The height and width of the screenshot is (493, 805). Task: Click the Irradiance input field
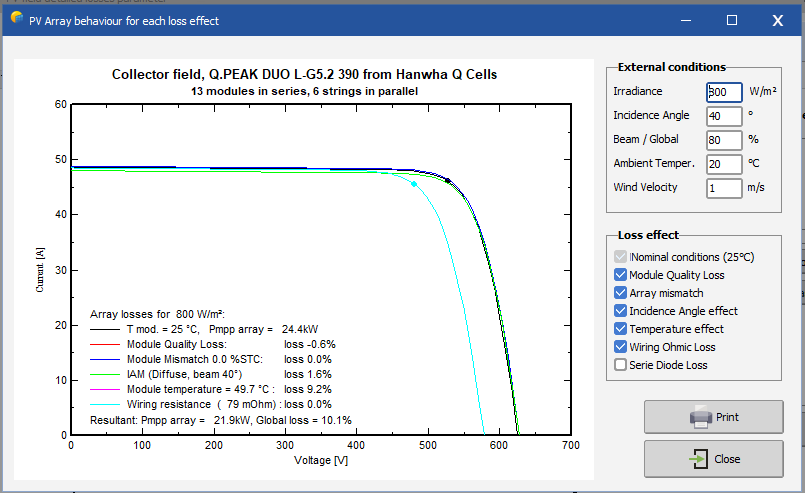(x=724, y=92)
